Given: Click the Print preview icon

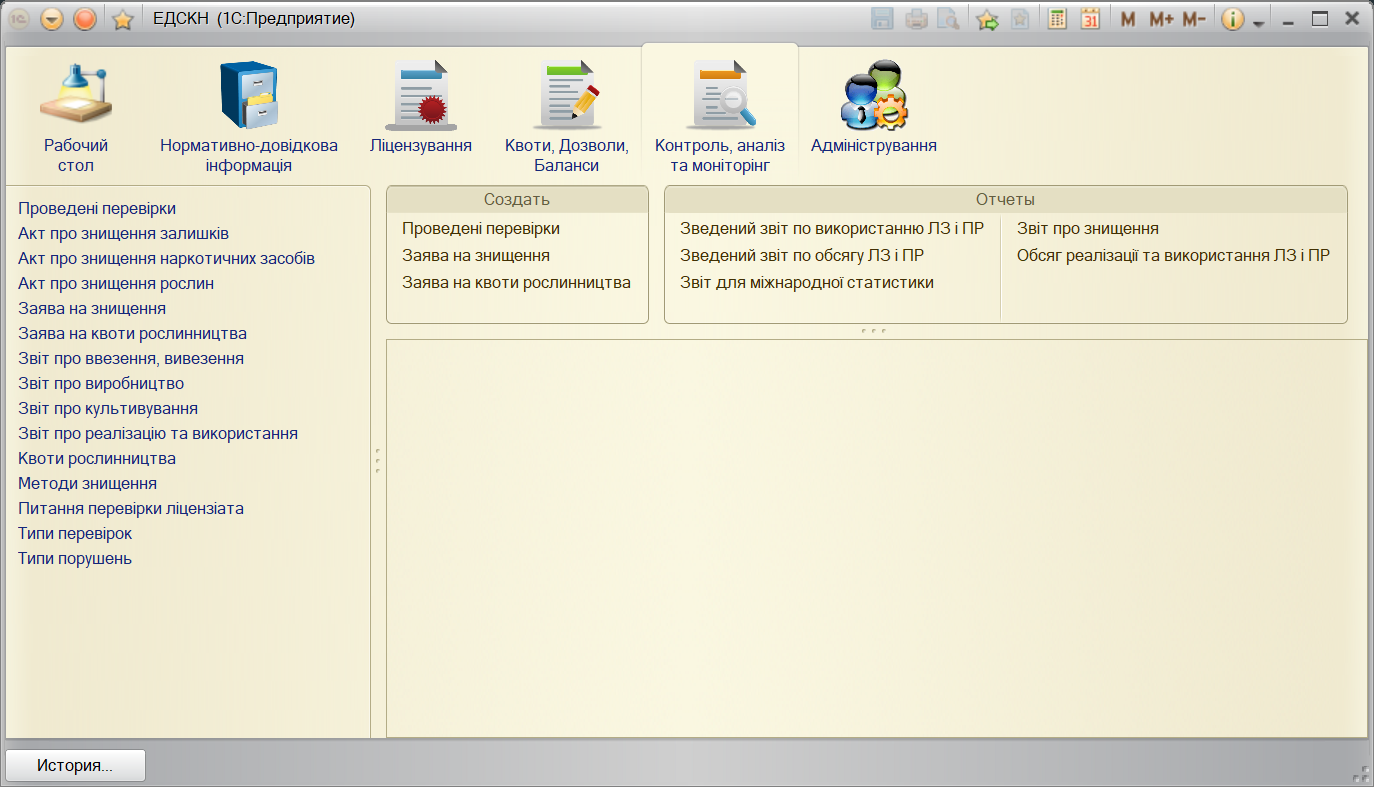Looking at the screenshot, I should 947,19.
